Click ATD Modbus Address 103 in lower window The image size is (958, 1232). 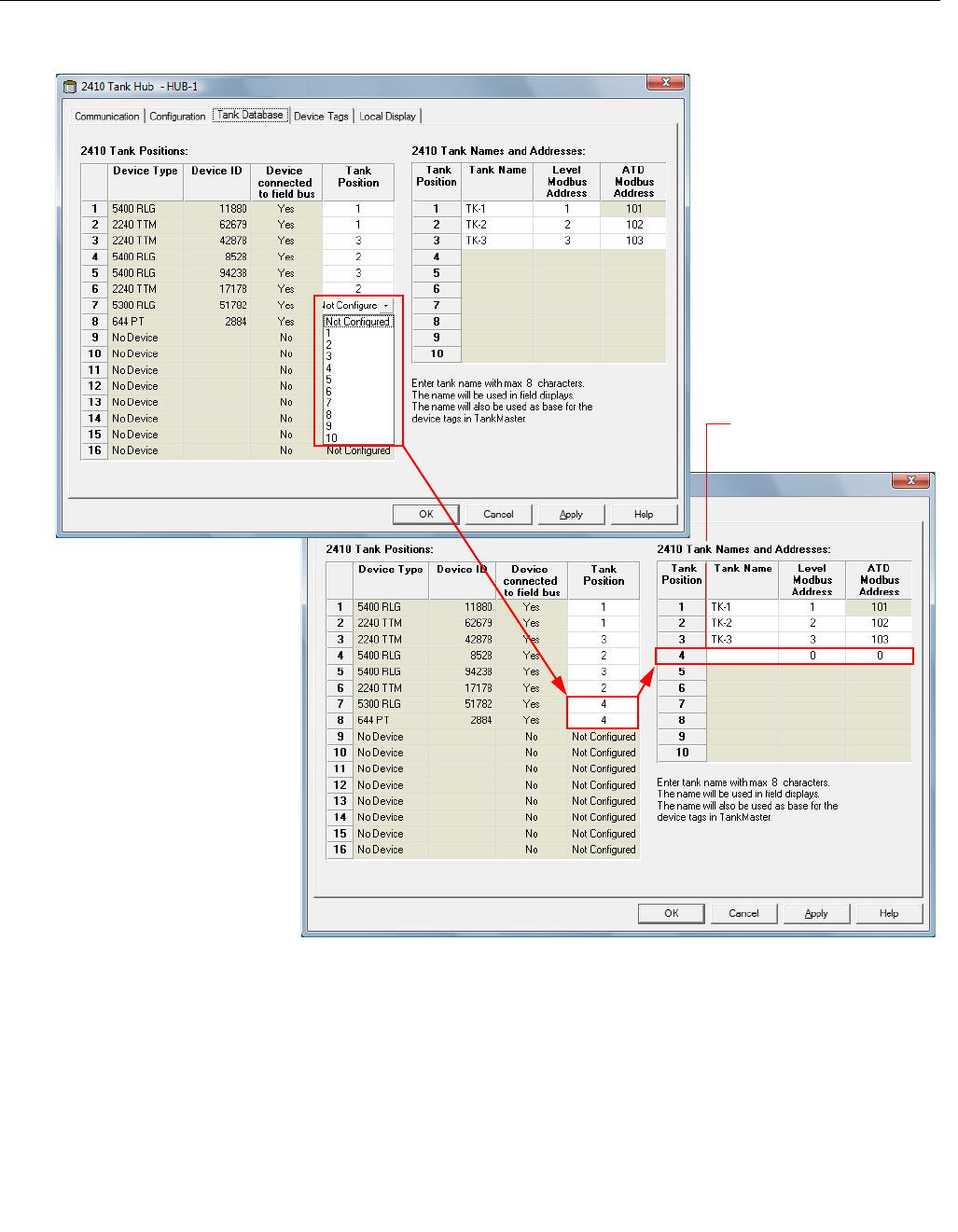(x=879, y=640)
